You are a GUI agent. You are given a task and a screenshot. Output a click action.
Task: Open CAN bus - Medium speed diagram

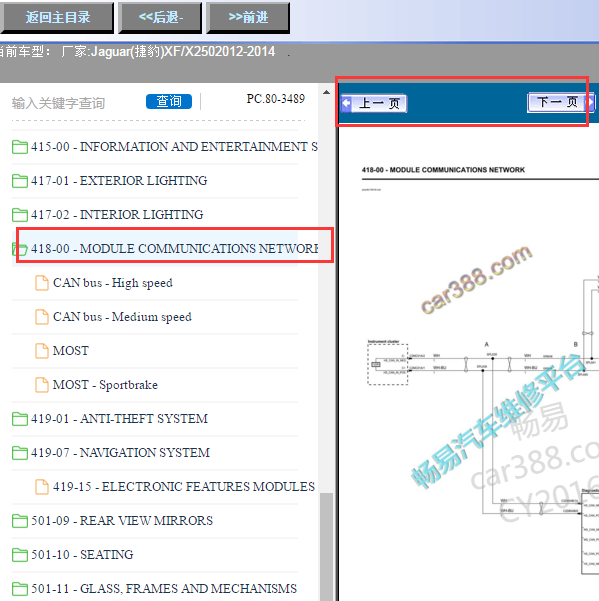pyautogui.click(x=122, y=317)
